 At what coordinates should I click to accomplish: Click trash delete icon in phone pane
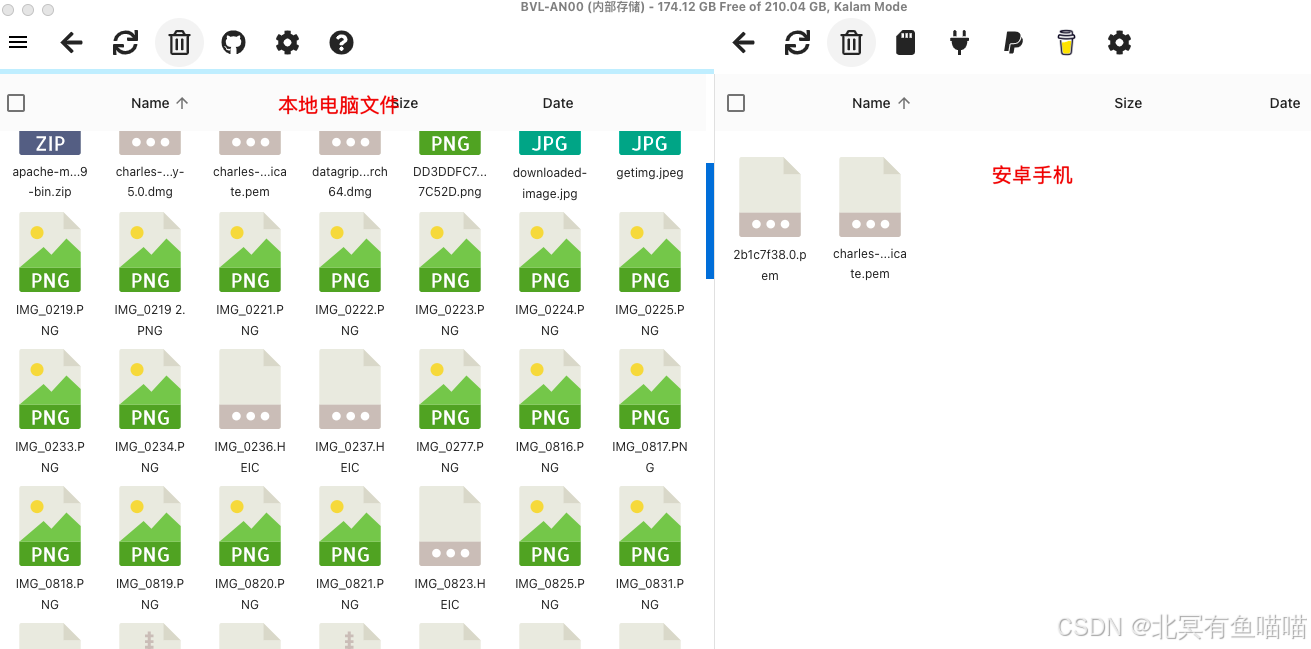click(x=851, y=43)
